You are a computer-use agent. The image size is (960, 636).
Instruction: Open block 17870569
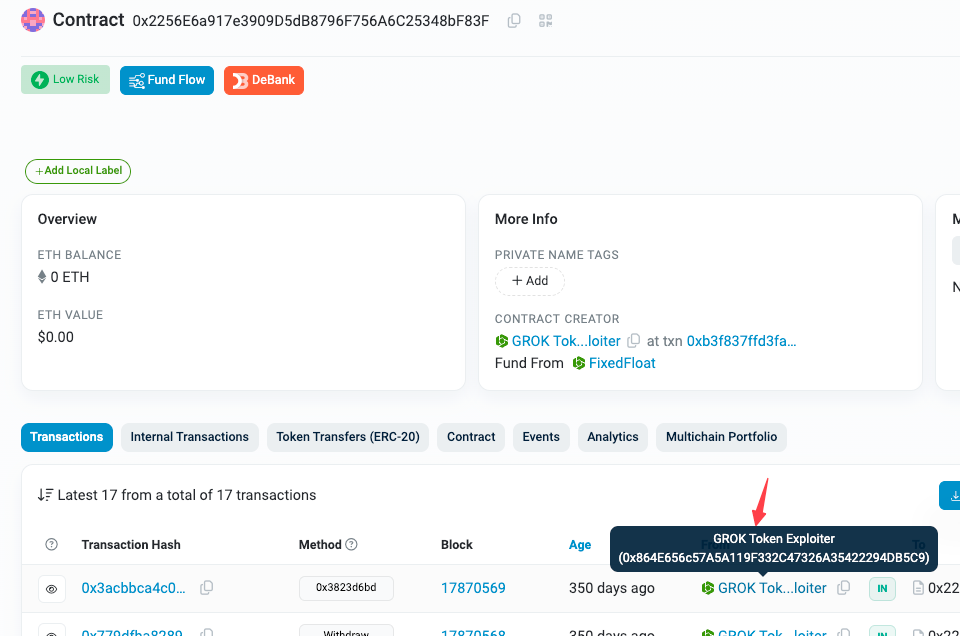point(473,588)
